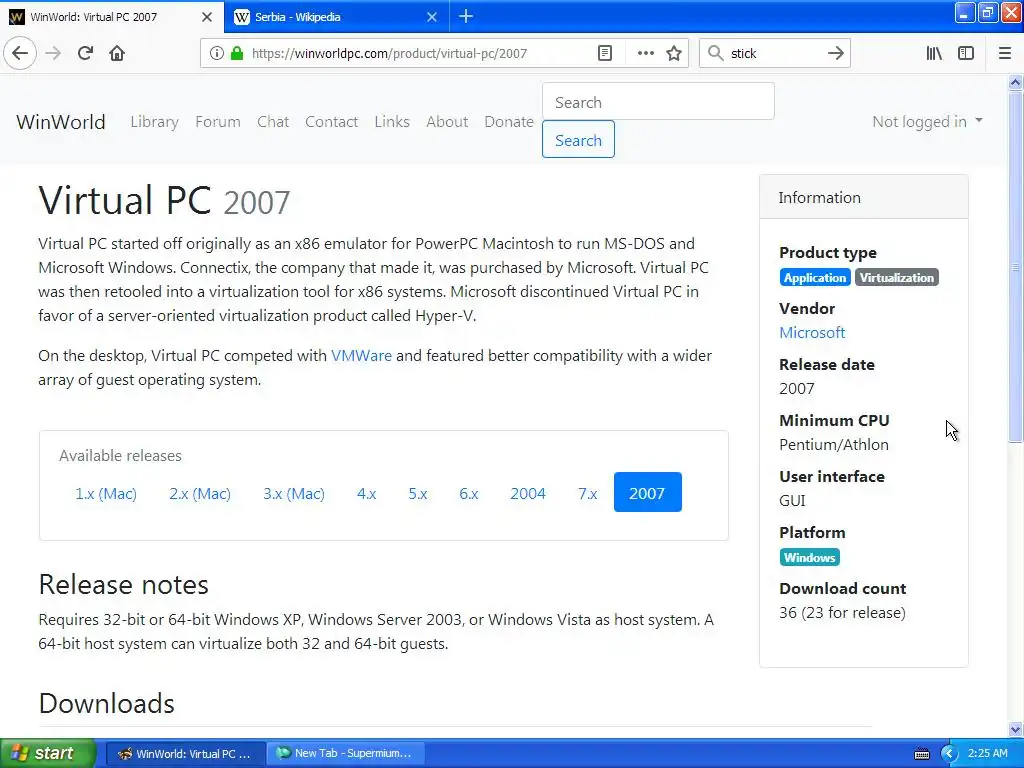Follow the VMWare link in description
Viewport: 1024px width, 768px height.
(x=361, y=356)
